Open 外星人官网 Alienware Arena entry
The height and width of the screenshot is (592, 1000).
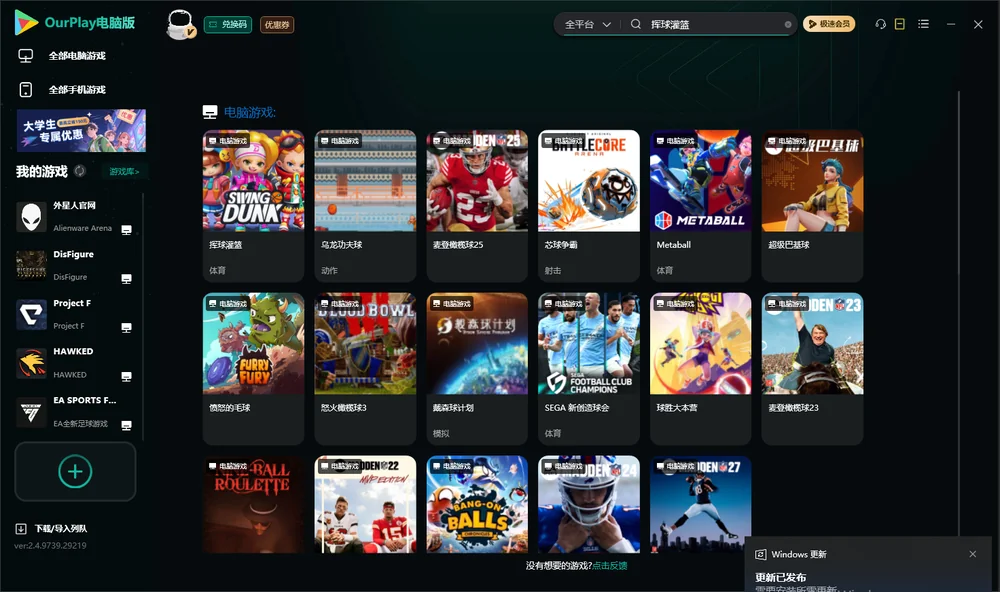(x=75, y=217)
